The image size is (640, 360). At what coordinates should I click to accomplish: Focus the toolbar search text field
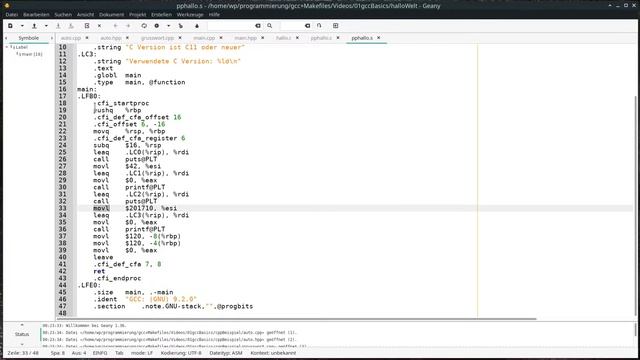231,26
